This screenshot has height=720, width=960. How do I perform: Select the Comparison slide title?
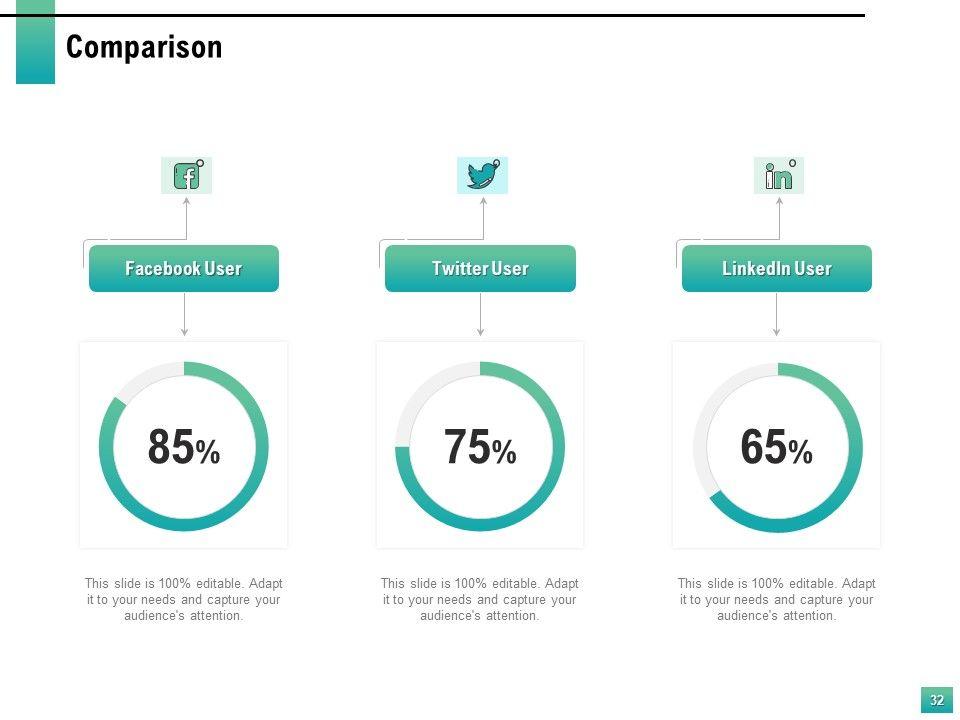[144, 47]
